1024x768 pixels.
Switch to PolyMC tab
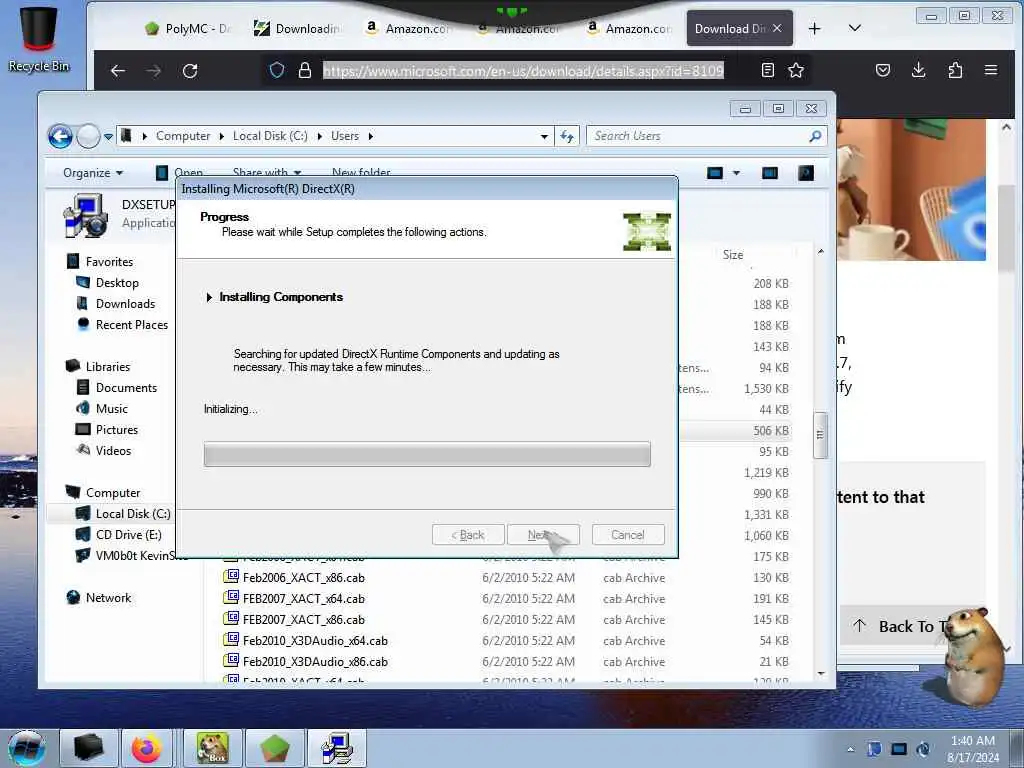tap(188, 29)
